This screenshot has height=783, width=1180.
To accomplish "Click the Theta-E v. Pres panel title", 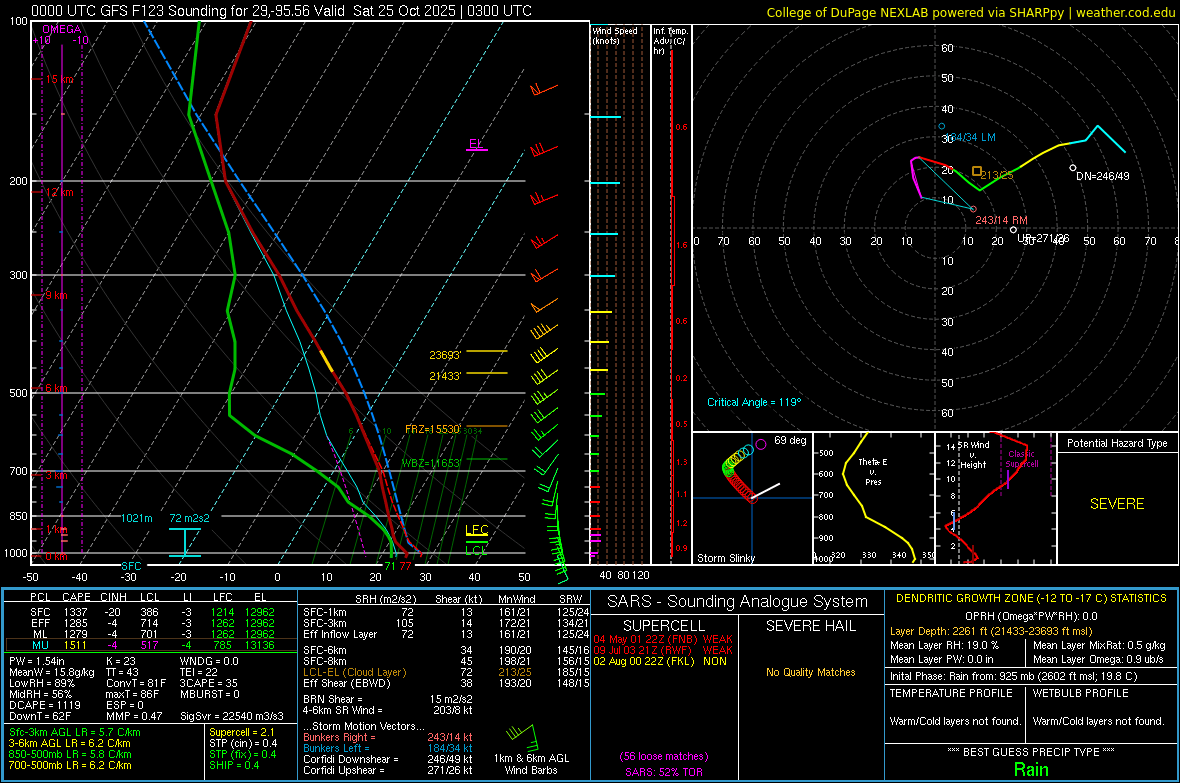I will point(873,471).
